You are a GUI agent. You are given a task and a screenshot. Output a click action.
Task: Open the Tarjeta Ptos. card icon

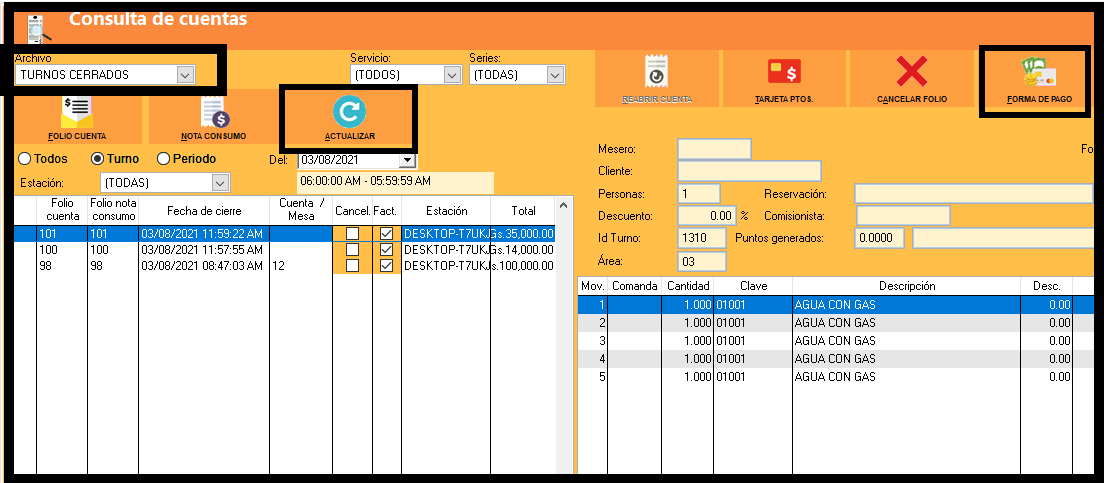click(784, 73)
